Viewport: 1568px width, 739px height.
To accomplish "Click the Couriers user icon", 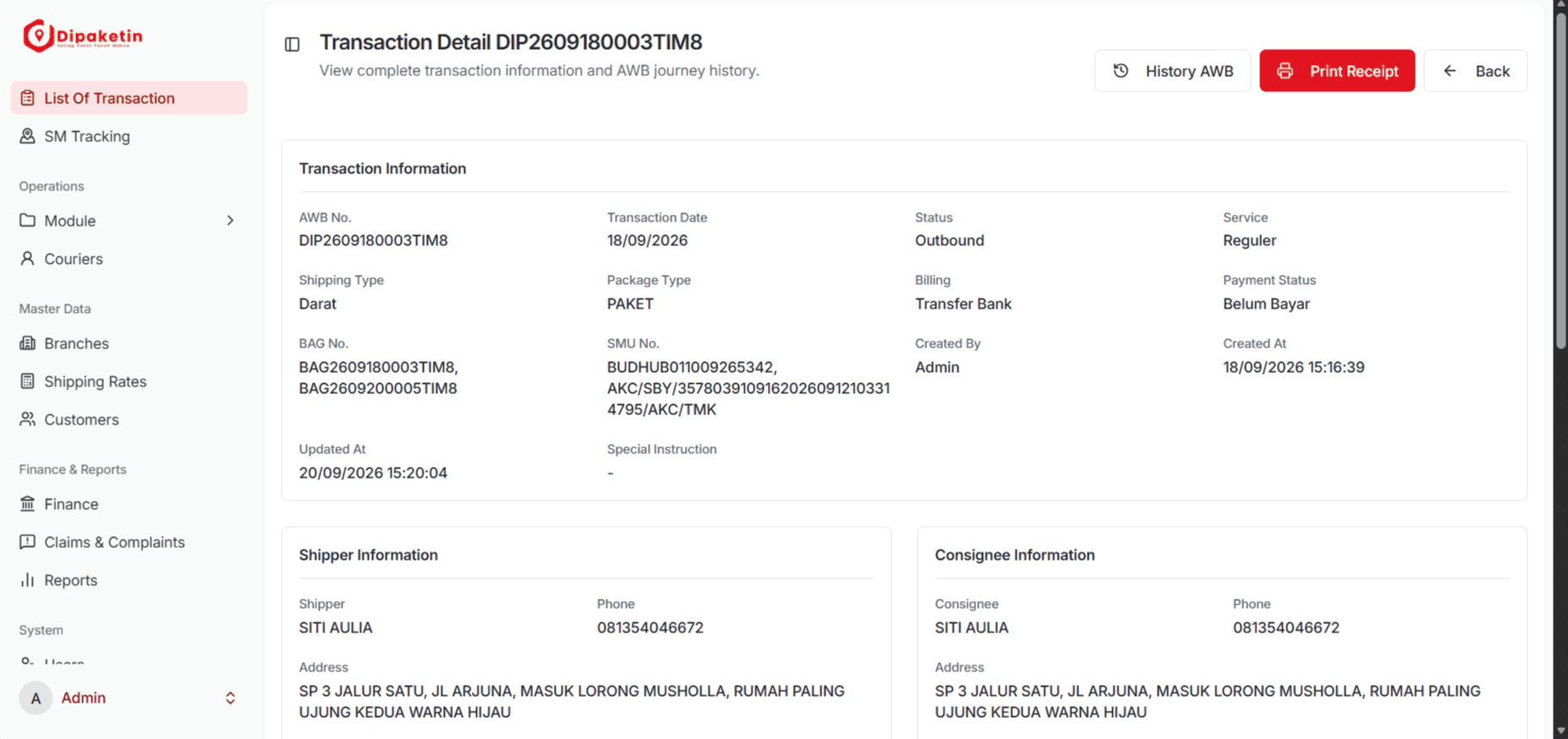I will tap(28, 259).
